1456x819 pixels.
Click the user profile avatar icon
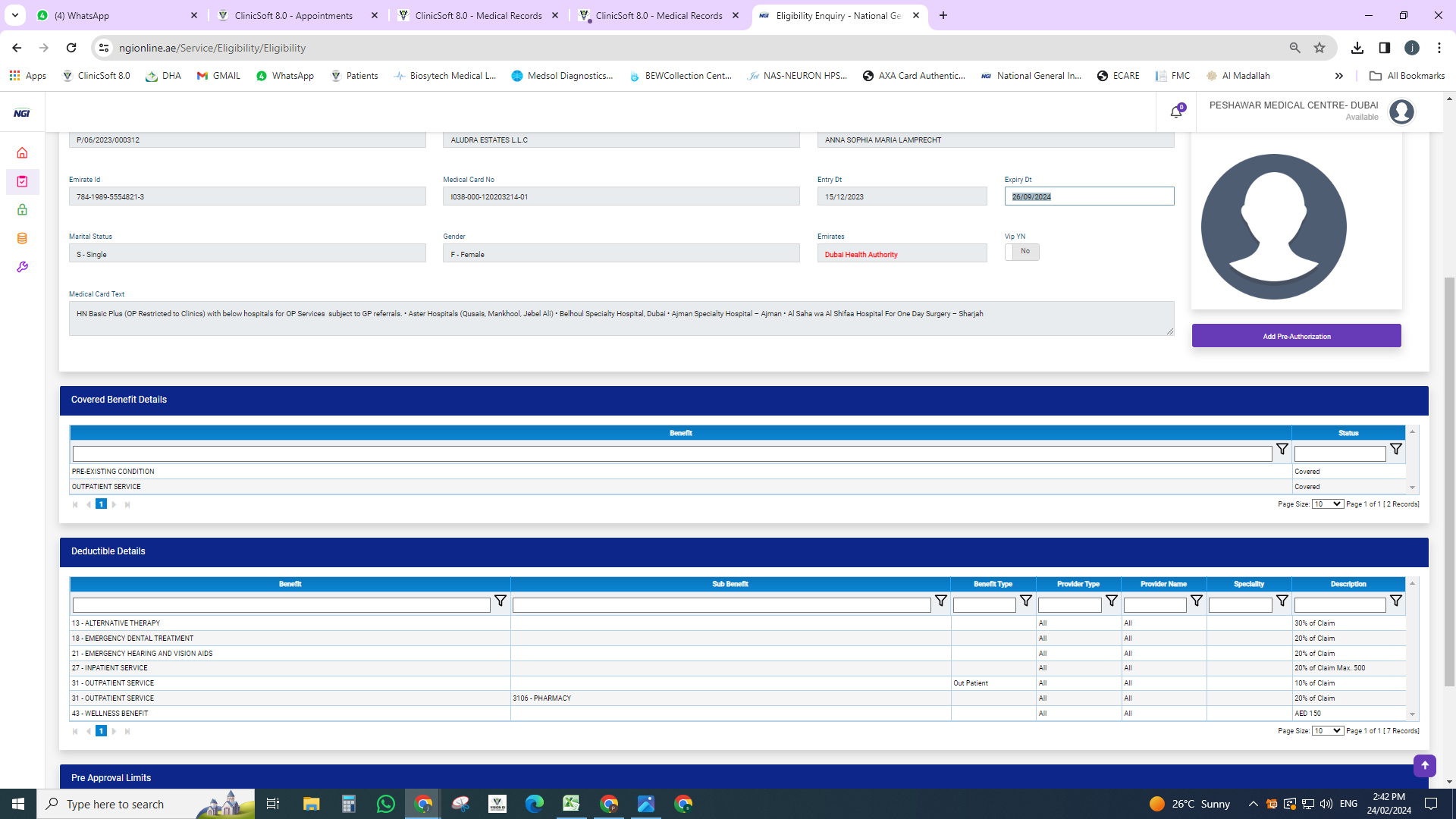(1401, 112)
